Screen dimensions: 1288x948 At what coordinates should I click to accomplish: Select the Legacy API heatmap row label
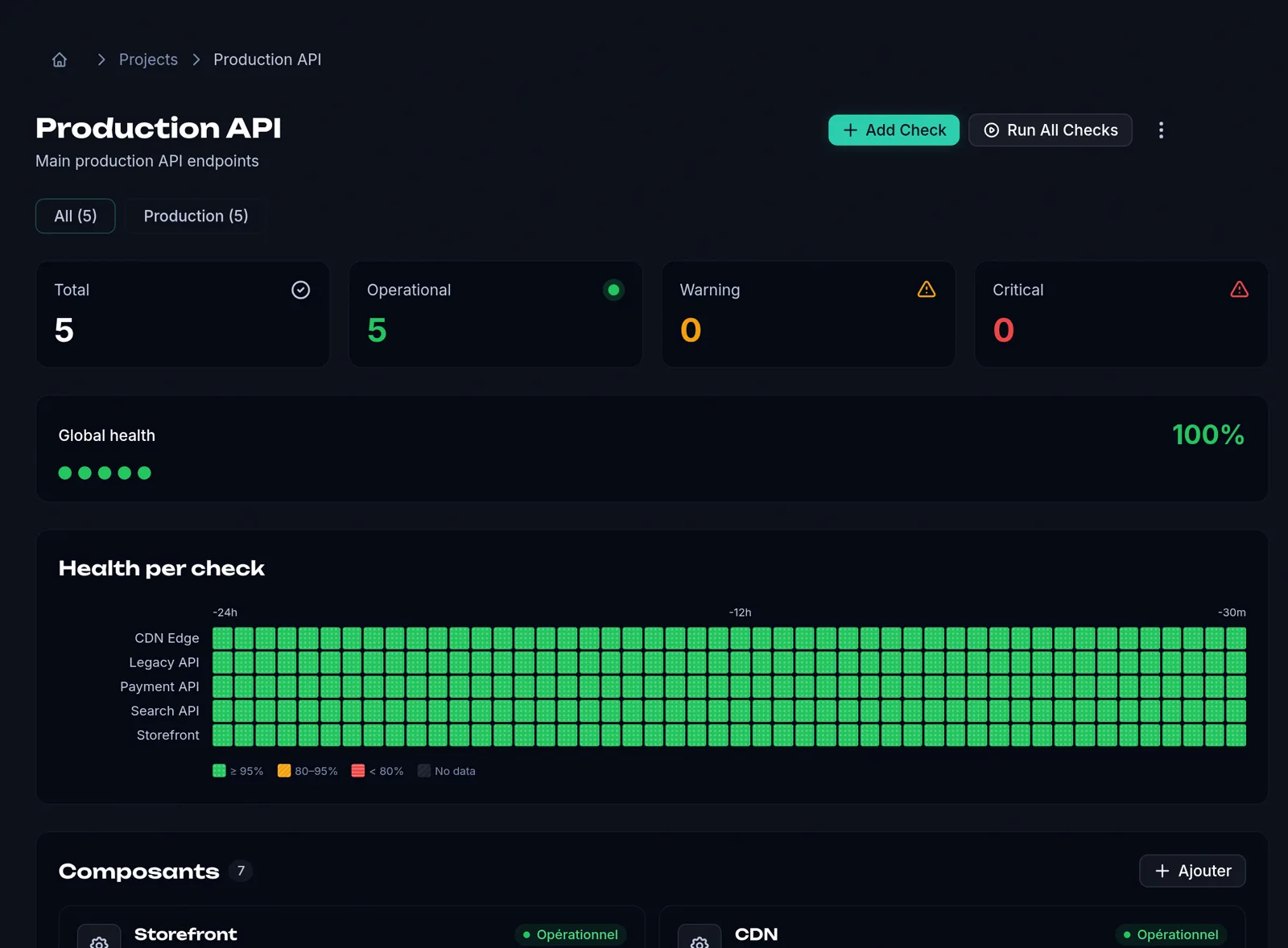point(164,662)
